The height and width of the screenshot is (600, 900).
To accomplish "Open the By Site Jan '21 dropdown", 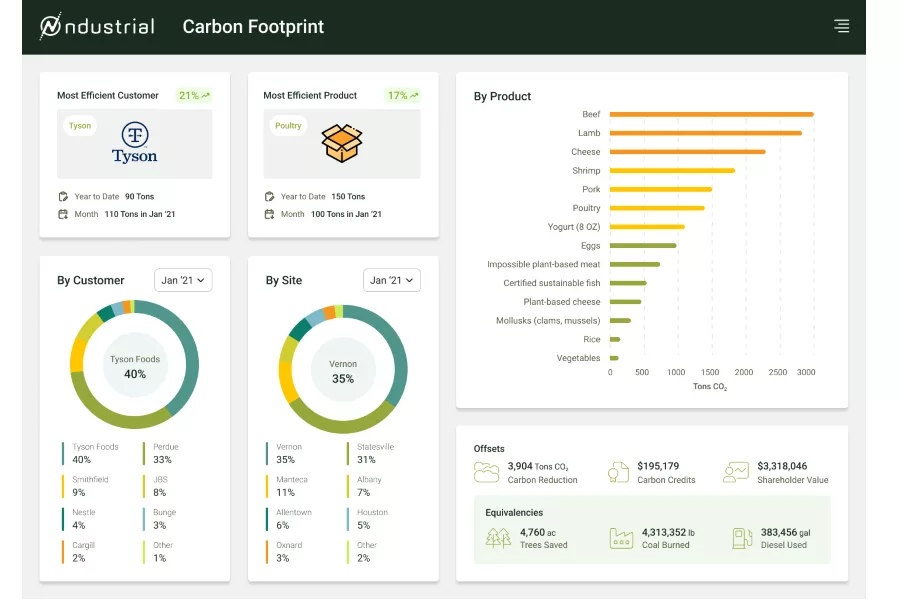I will [x=391, y=280].
